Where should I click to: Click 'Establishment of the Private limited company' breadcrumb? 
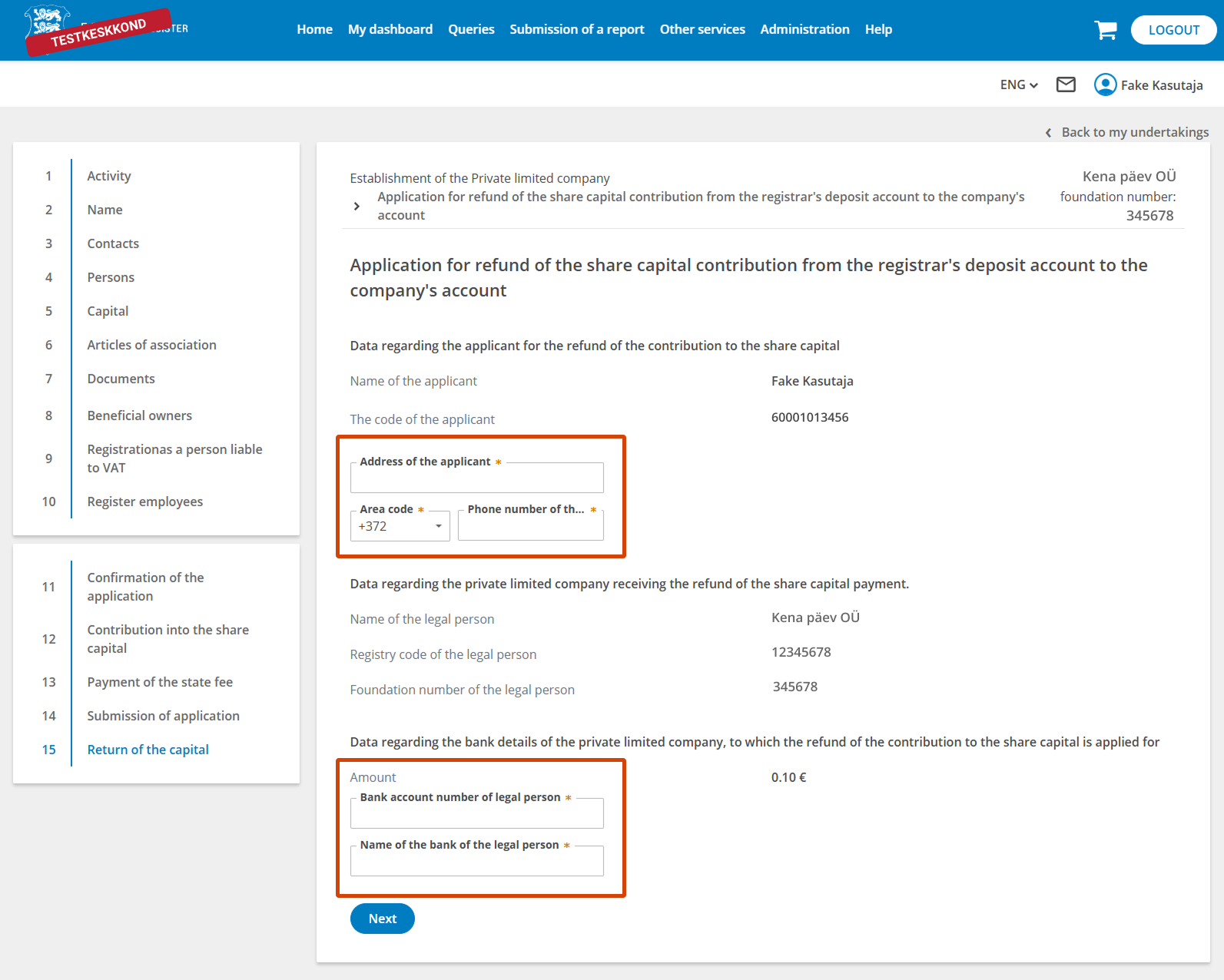click(x=479, y=178)
